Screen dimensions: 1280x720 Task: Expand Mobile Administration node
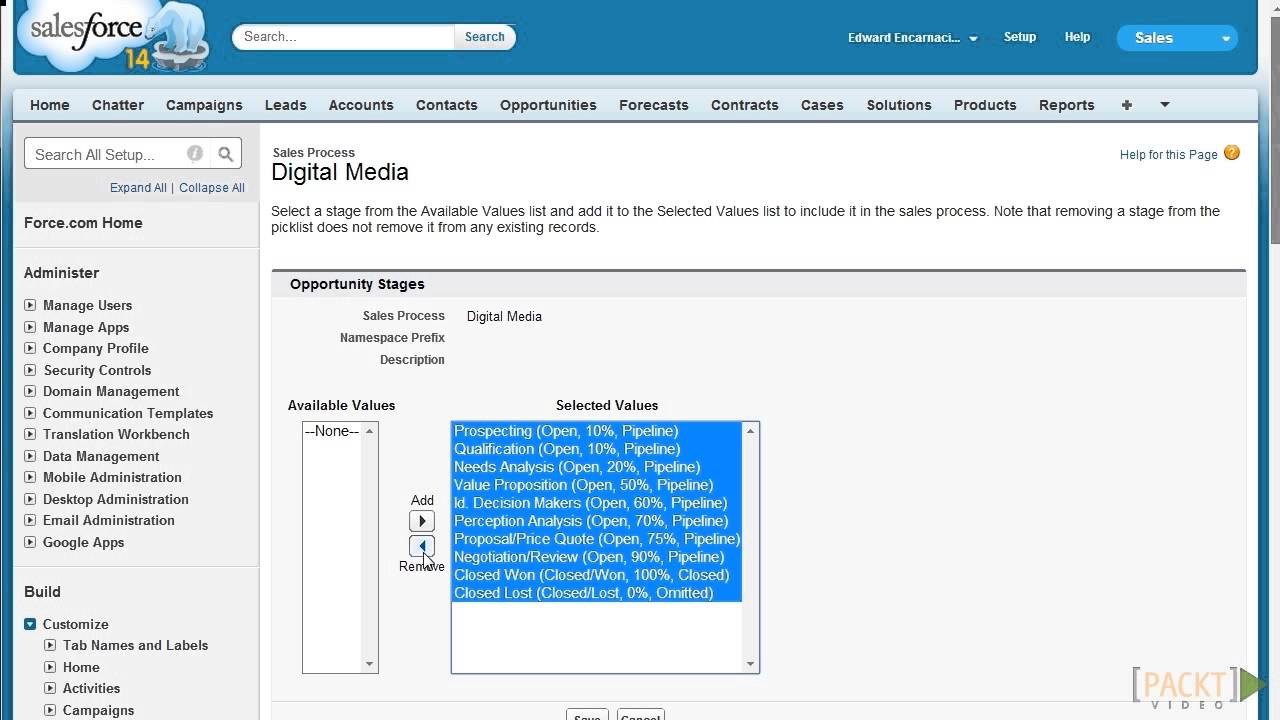(x=30, y=477)
